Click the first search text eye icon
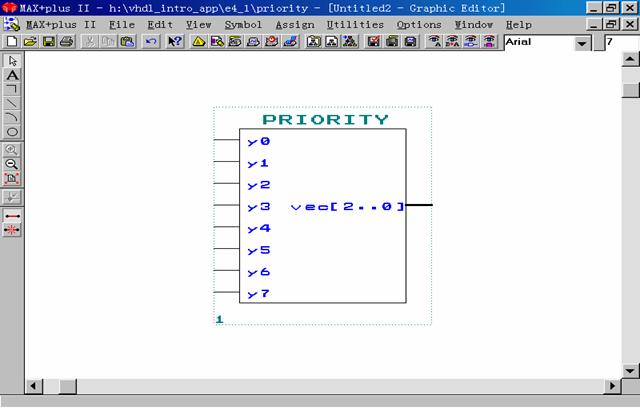640x408 pixels. point(434,41)
